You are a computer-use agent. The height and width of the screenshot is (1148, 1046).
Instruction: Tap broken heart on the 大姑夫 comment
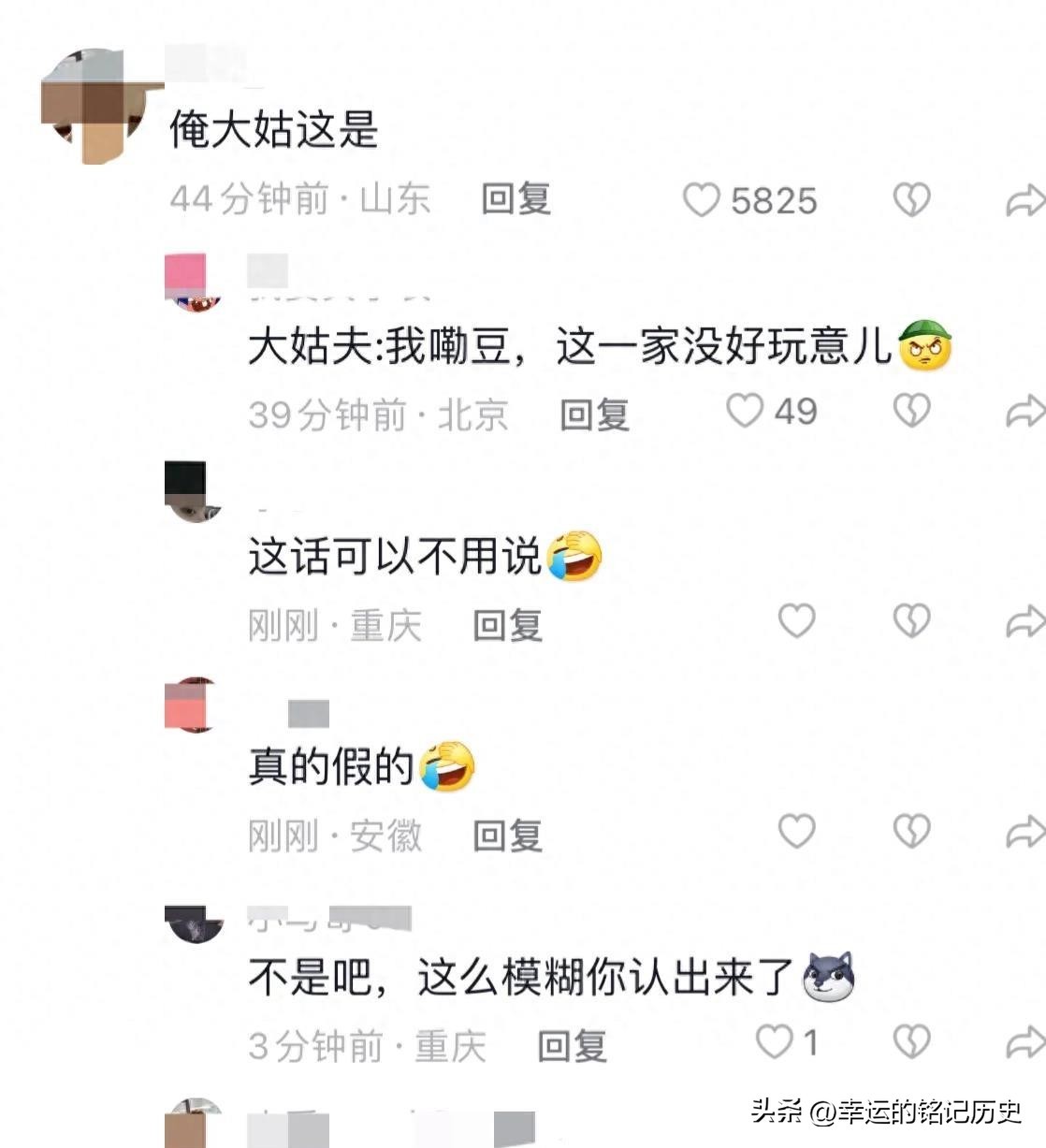pos(912,410)
